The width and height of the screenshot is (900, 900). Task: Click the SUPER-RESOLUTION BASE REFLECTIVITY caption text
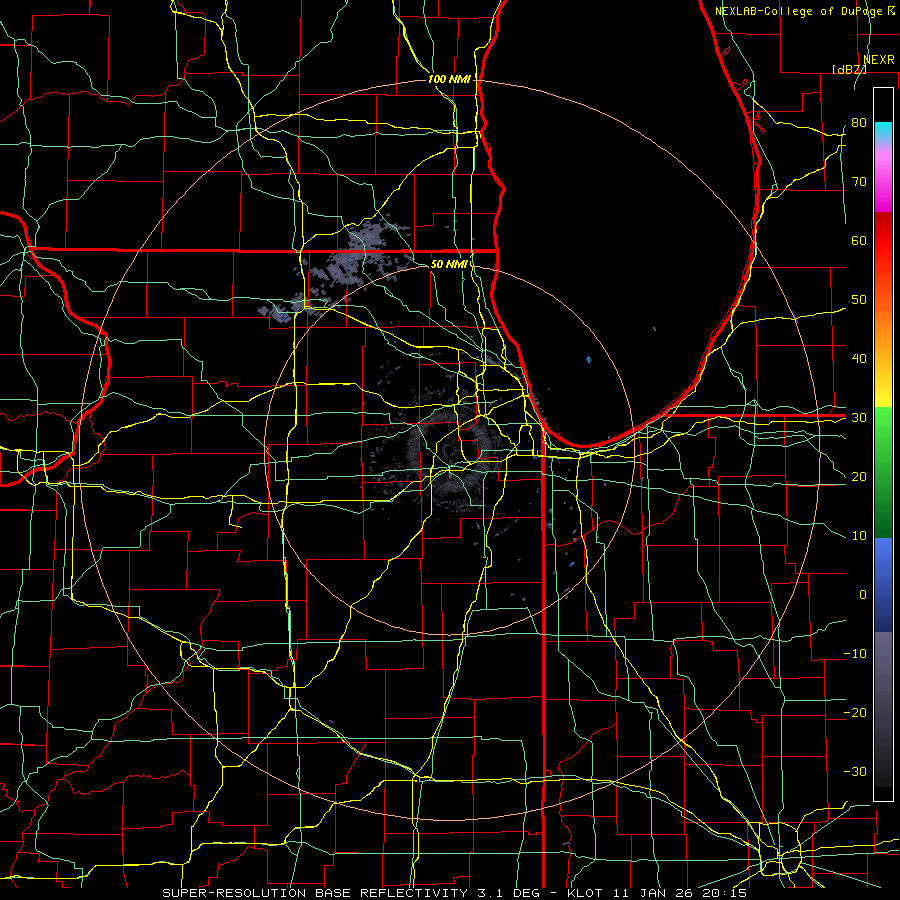(x=315, y=893)
